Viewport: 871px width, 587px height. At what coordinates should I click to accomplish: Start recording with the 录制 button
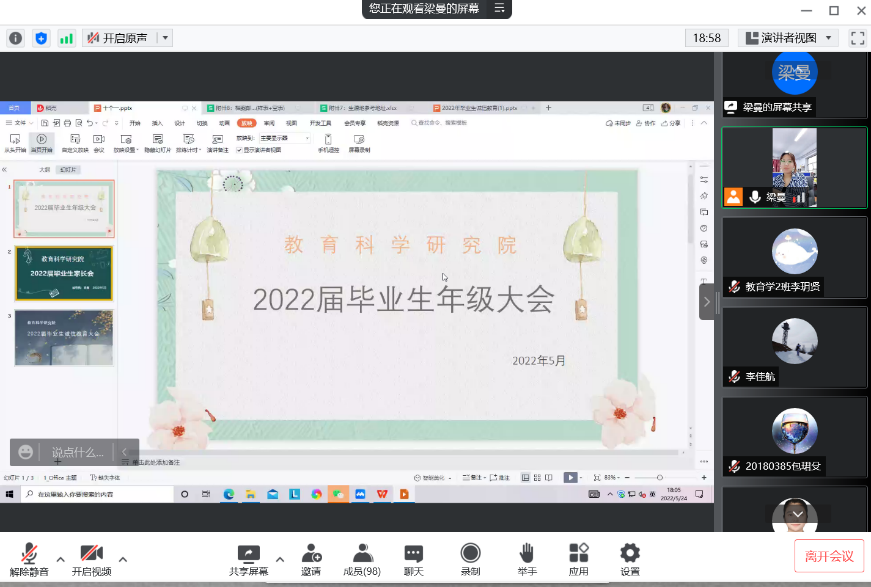click(470, 560)
